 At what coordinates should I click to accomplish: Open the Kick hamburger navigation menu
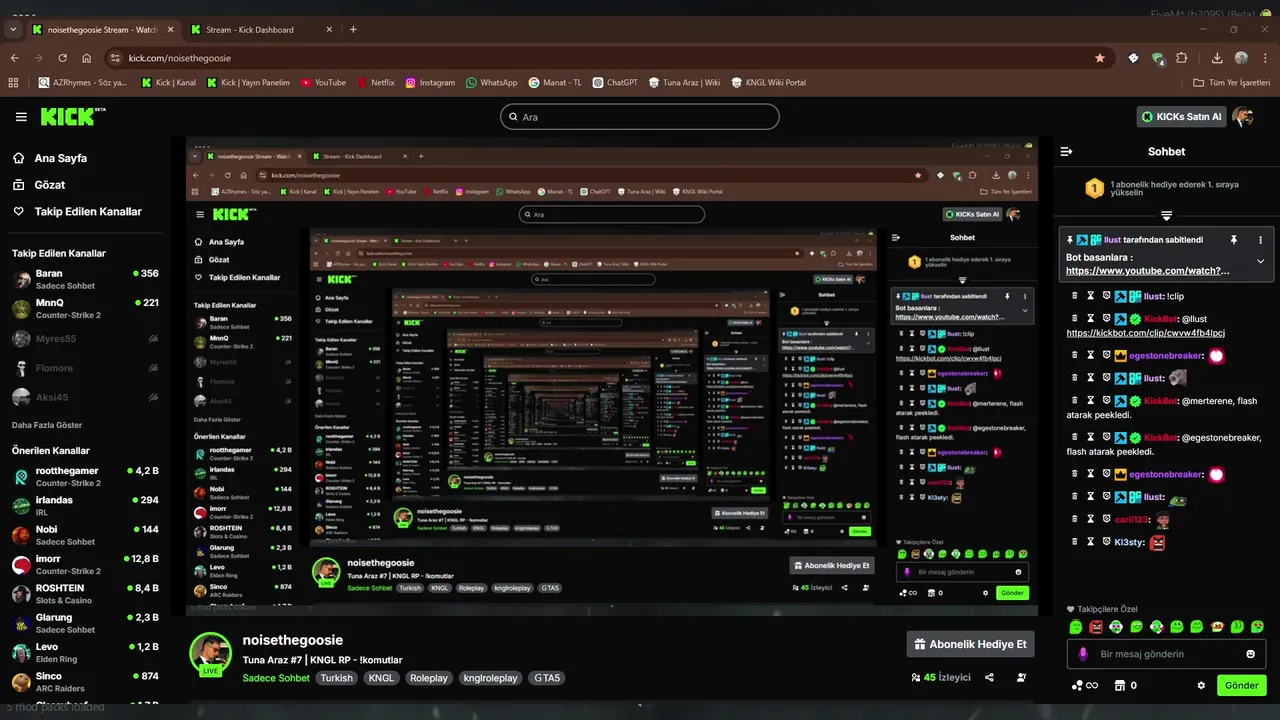point(21,117)
